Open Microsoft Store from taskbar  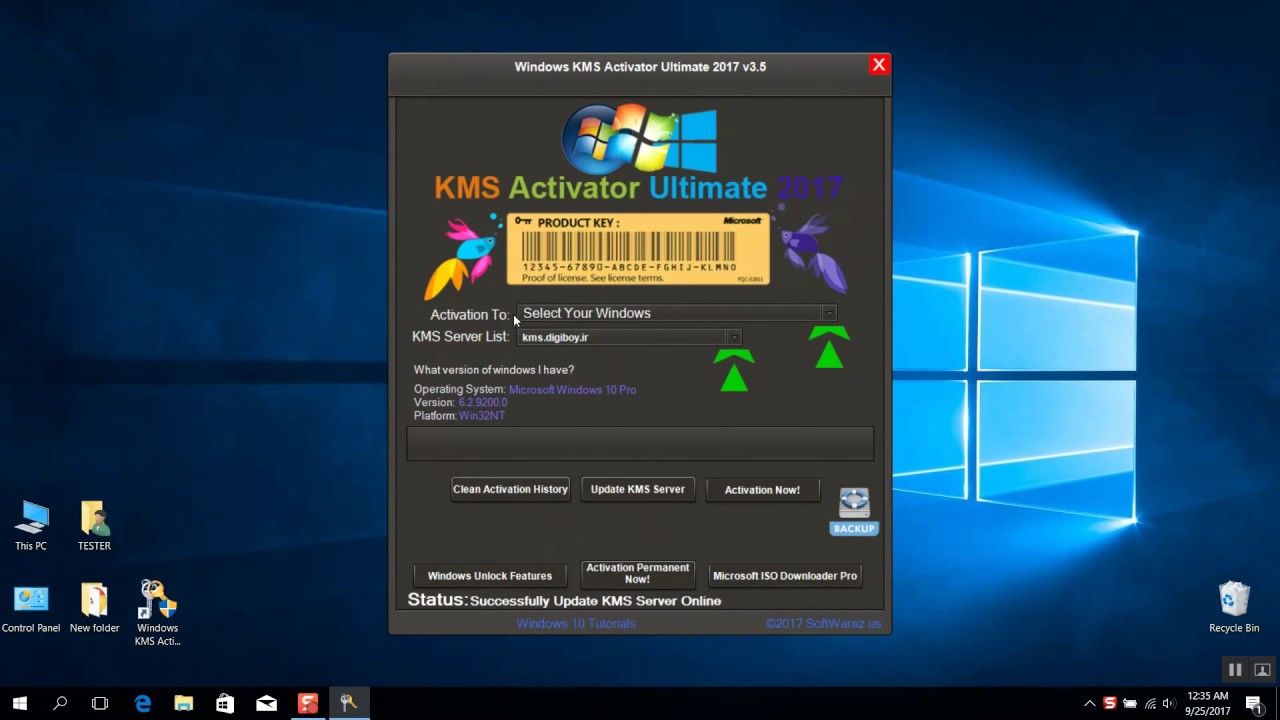click(225, 703)
